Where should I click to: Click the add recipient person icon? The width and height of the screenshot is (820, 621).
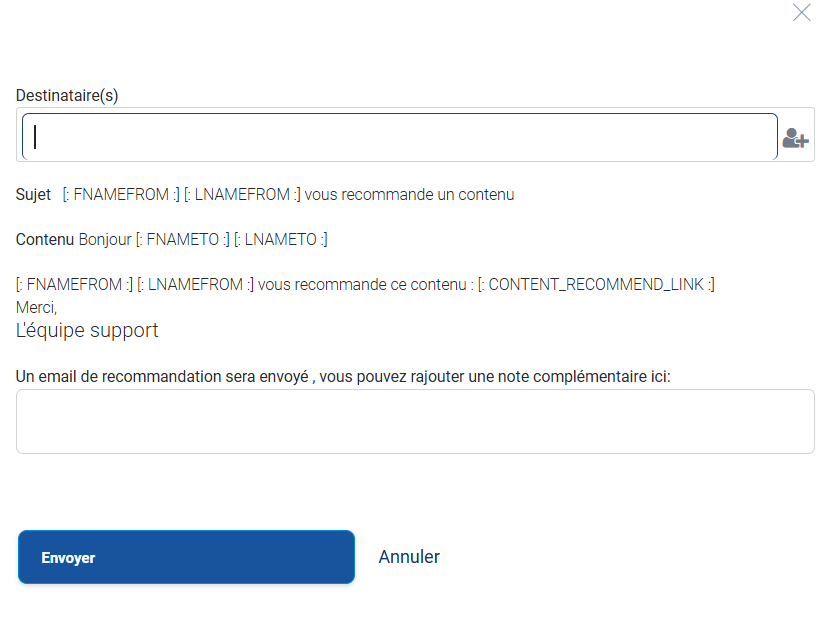pyautogui.click(x=795, y=138)
